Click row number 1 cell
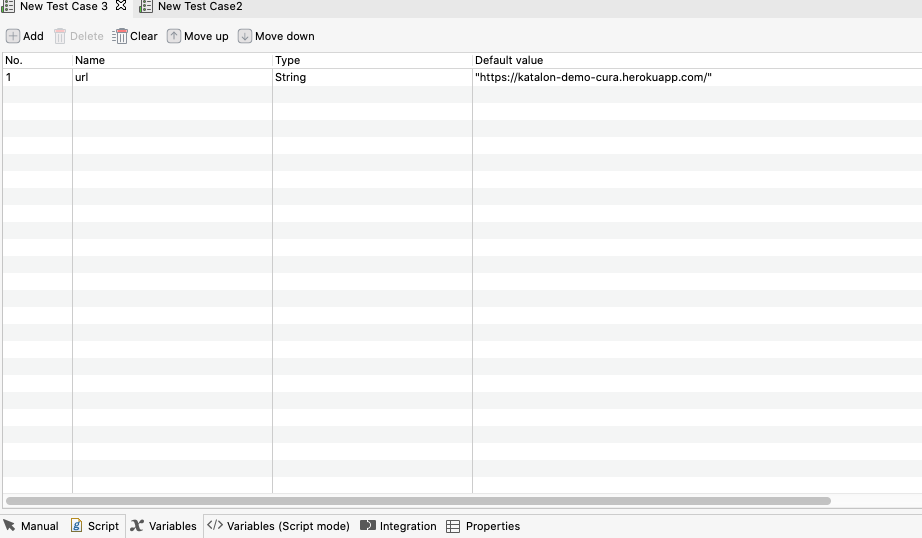Image resolution: width=922 pixels, height=538 pixels. [38, 77]
